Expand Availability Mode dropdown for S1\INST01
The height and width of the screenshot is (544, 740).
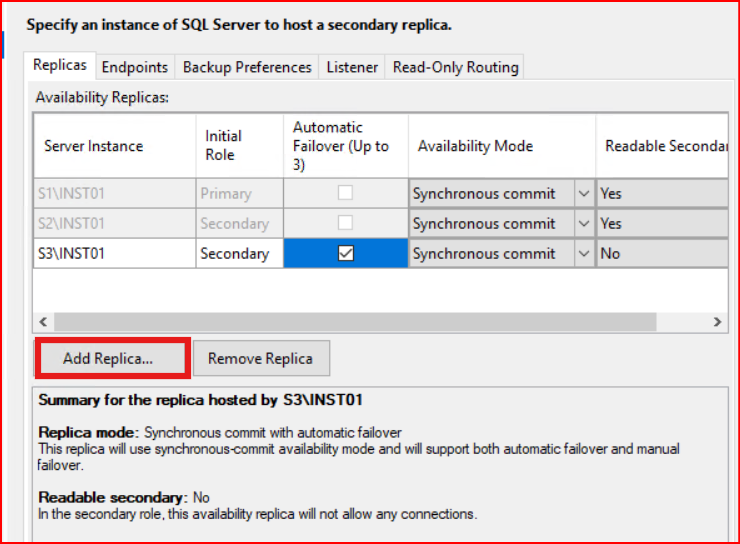pos(584,193)
